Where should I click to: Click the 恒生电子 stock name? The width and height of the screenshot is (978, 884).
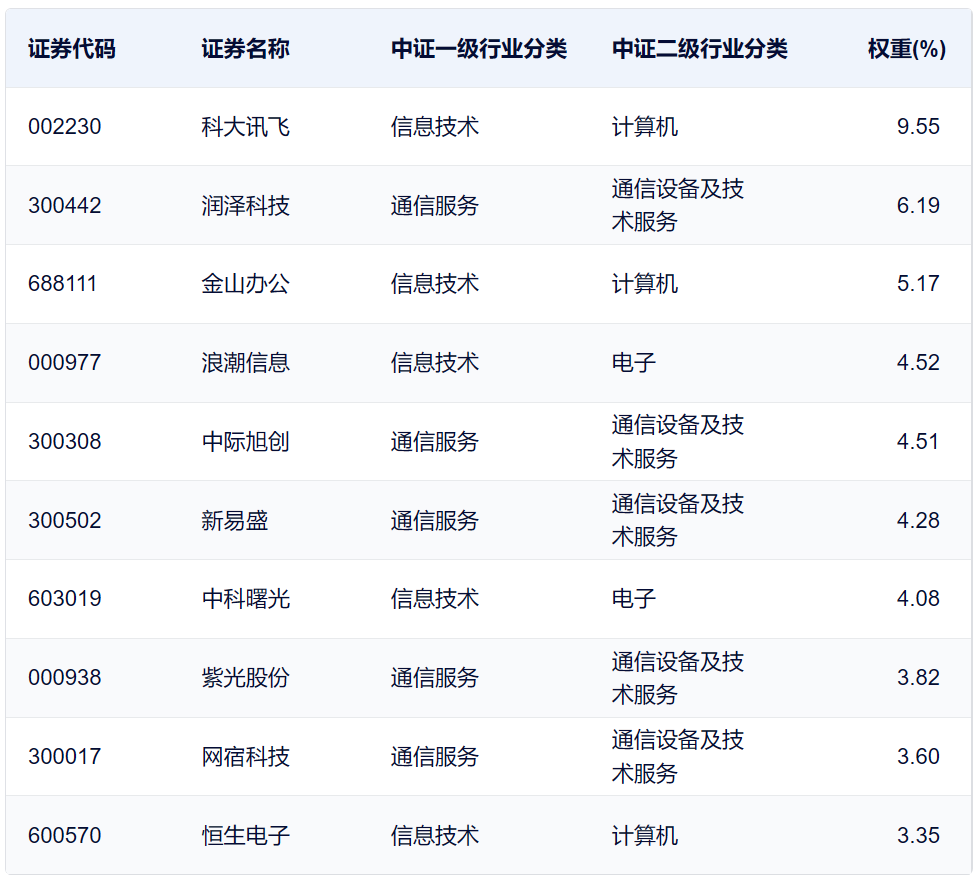click(x=245, y=835)
